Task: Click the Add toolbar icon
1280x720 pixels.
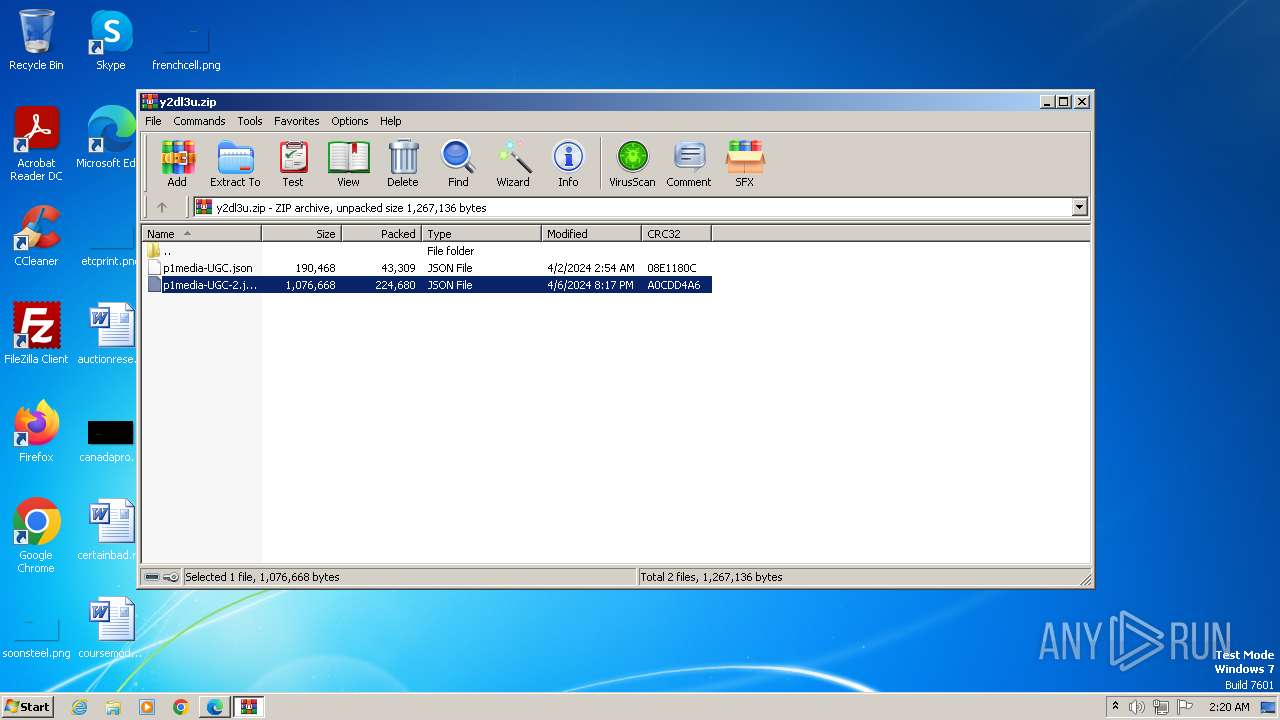Action: click(x=177, y=164)
